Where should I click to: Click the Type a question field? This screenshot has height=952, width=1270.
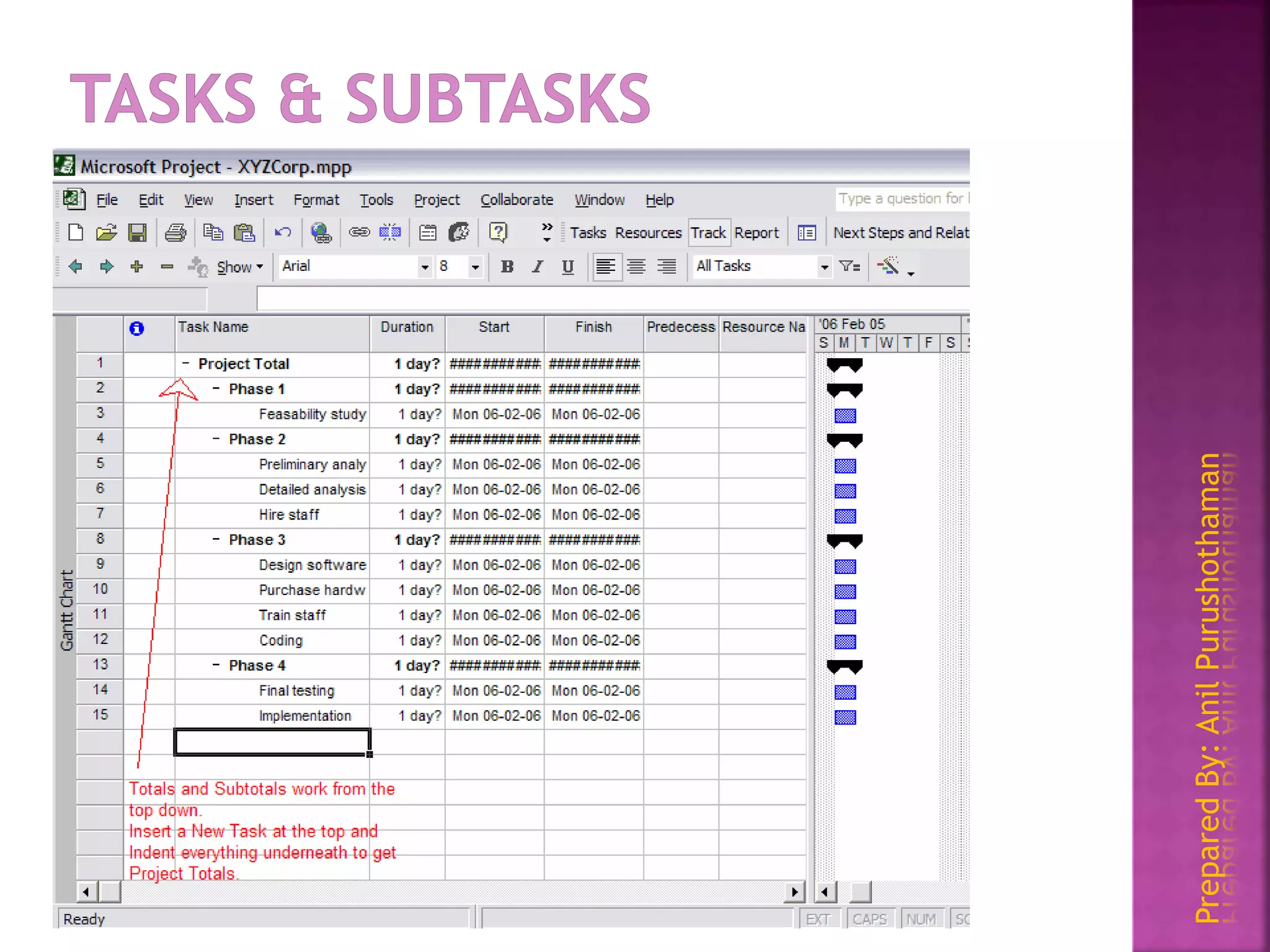click(902, 199)
